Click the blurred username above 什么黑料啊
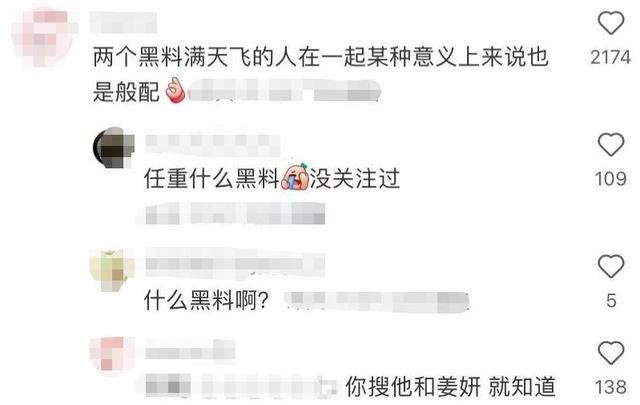Viewport: 640px width, 405px height. pyautogui.click(x=235, y=263)
